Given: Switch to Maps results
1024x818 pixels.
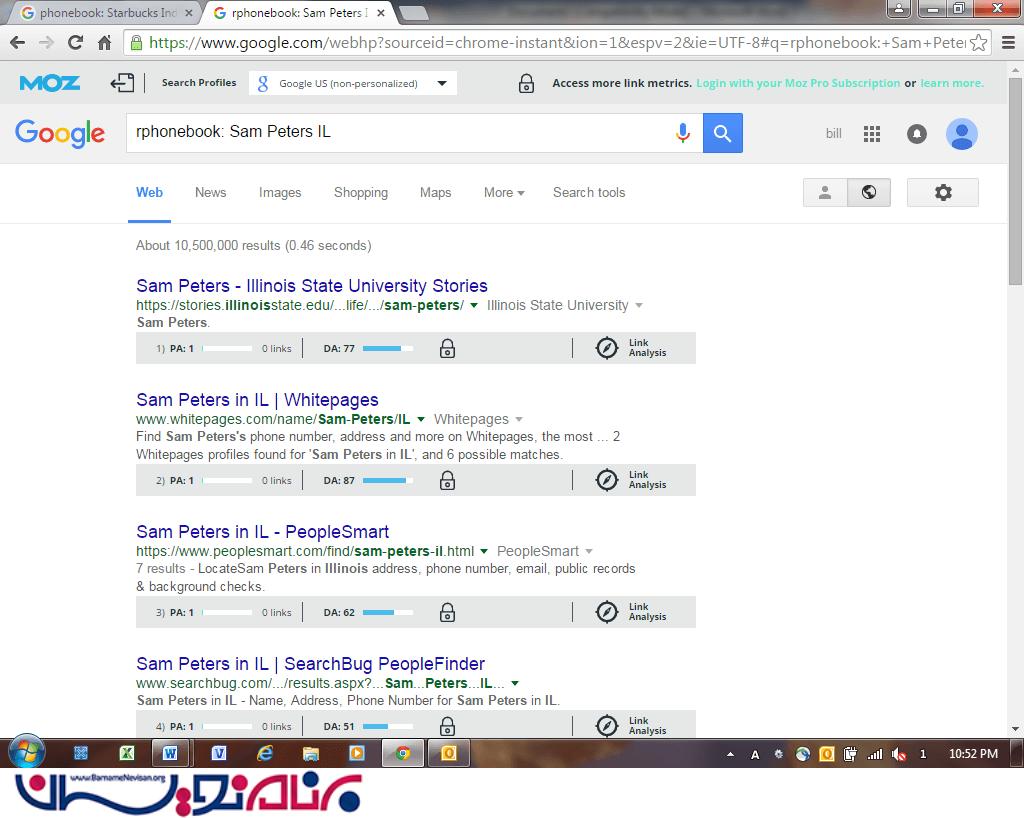Looking at the screenshot, I should (436, 193).
